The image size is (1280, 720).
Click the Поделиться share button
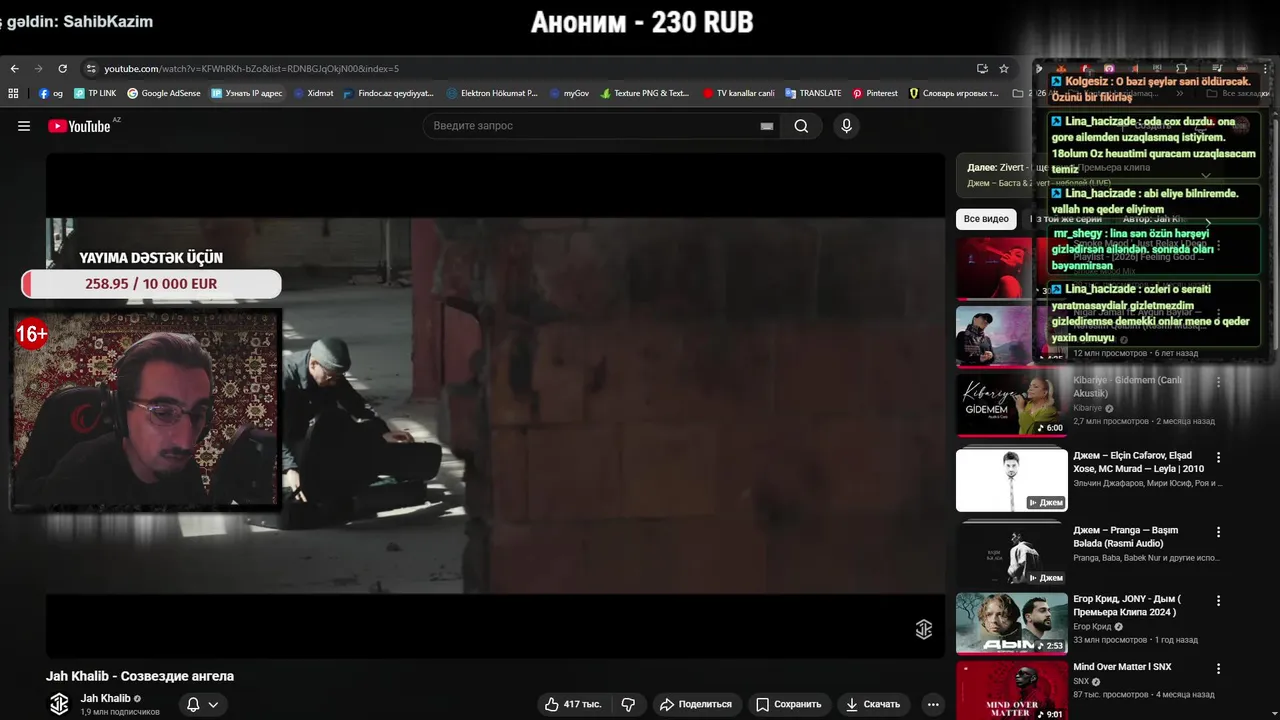click(697, 705)
